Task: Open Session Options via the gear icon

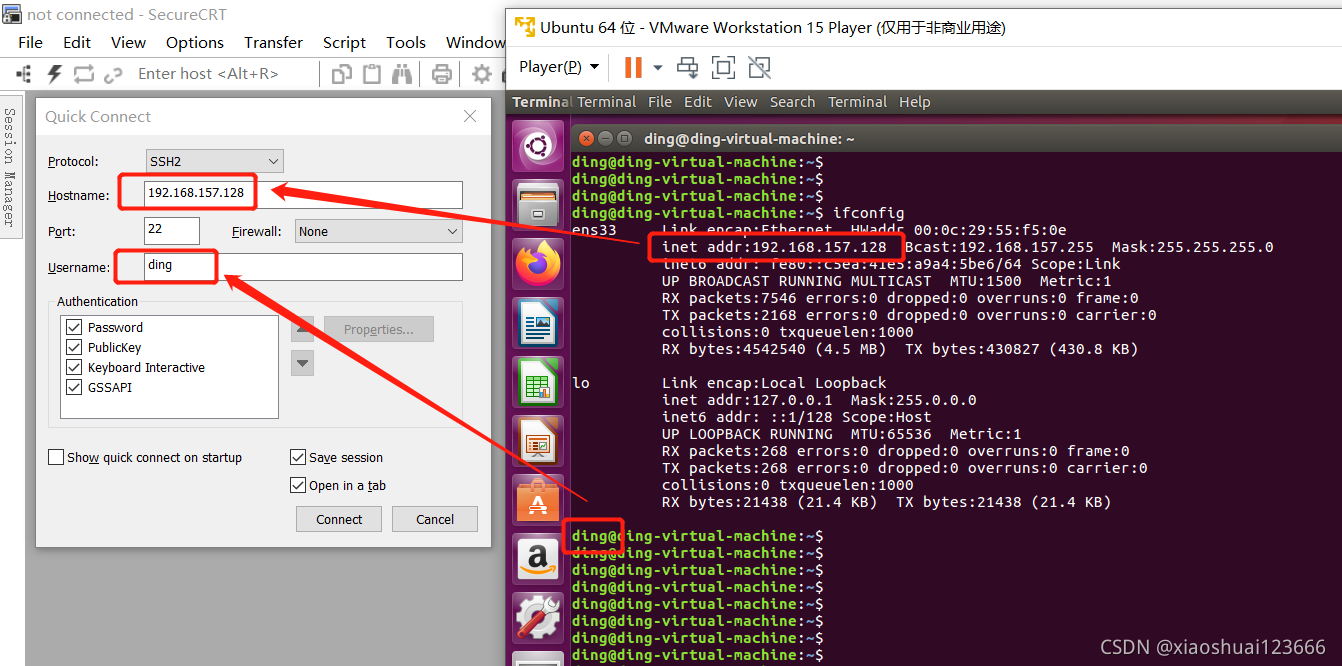Action: (x=481, y=73)
